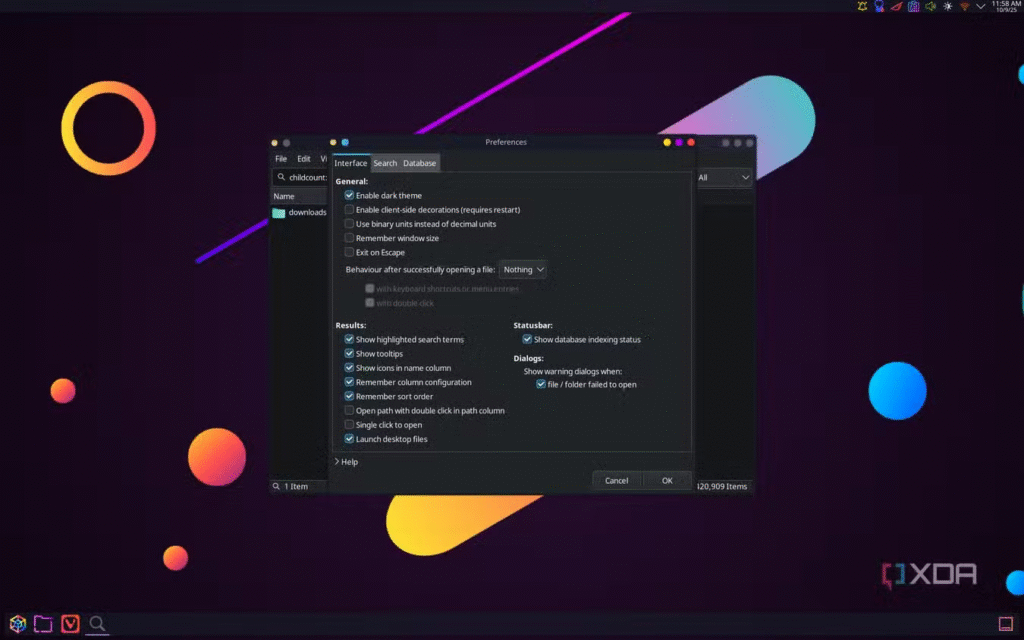Expand hidden system tray icons arrow
Viewport: 1024px width, 640px height.
point(981,7)
